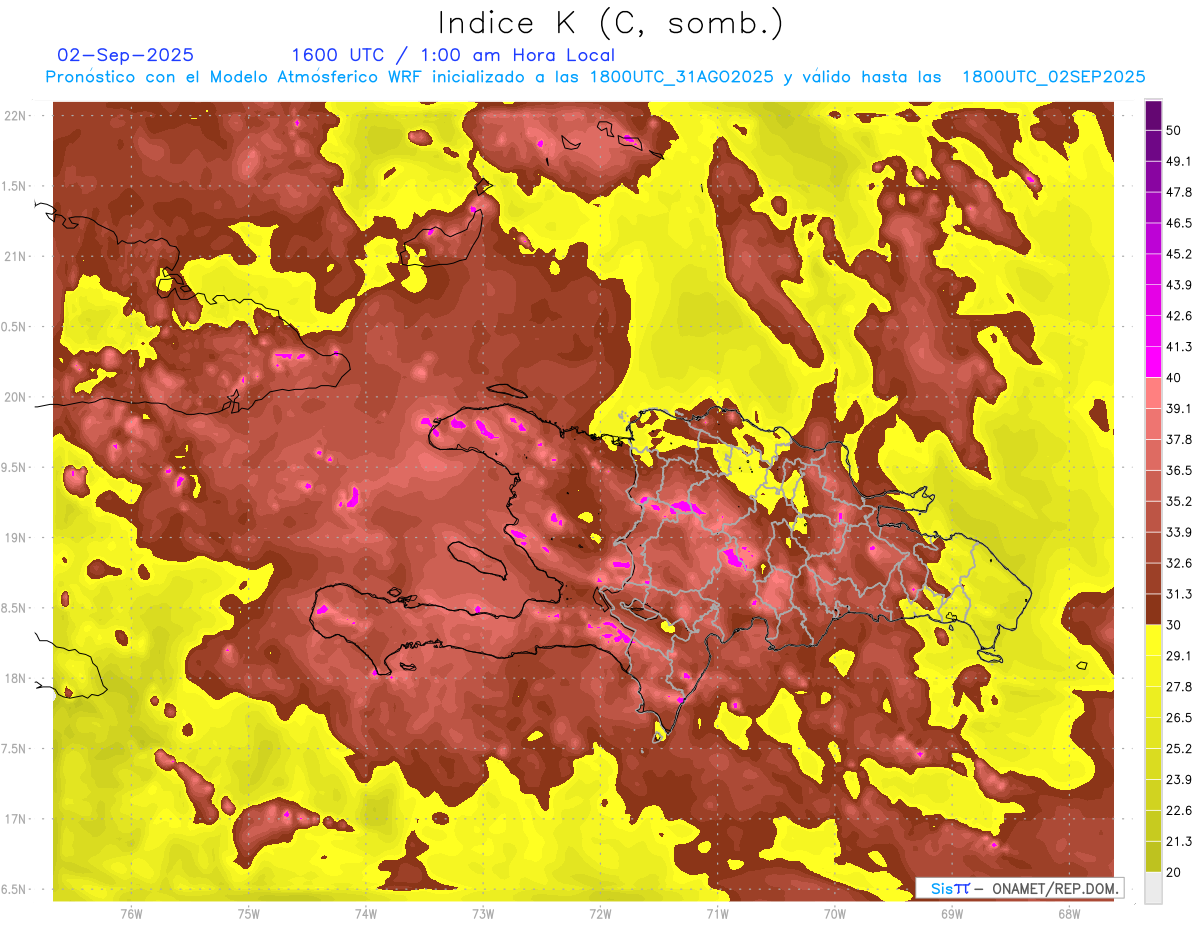1200x927 pixels.
Task: Click the colorbar value label "36.5"
Action: (x=1179, y=470)
